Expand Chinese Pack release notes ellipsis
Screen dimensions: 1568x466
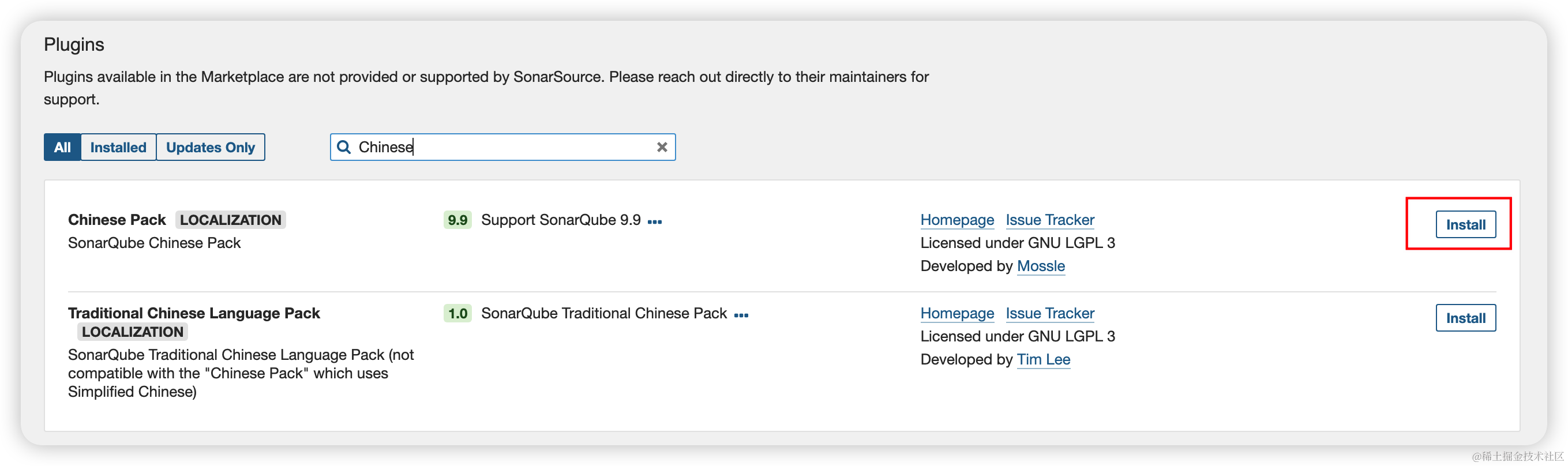point(654,221)
